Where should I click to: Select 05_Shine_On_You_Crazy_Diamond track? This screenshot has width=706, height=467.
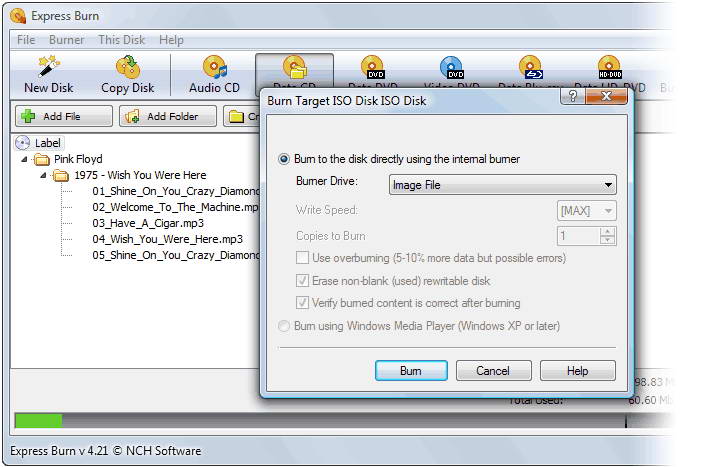[x=176, y=255]
